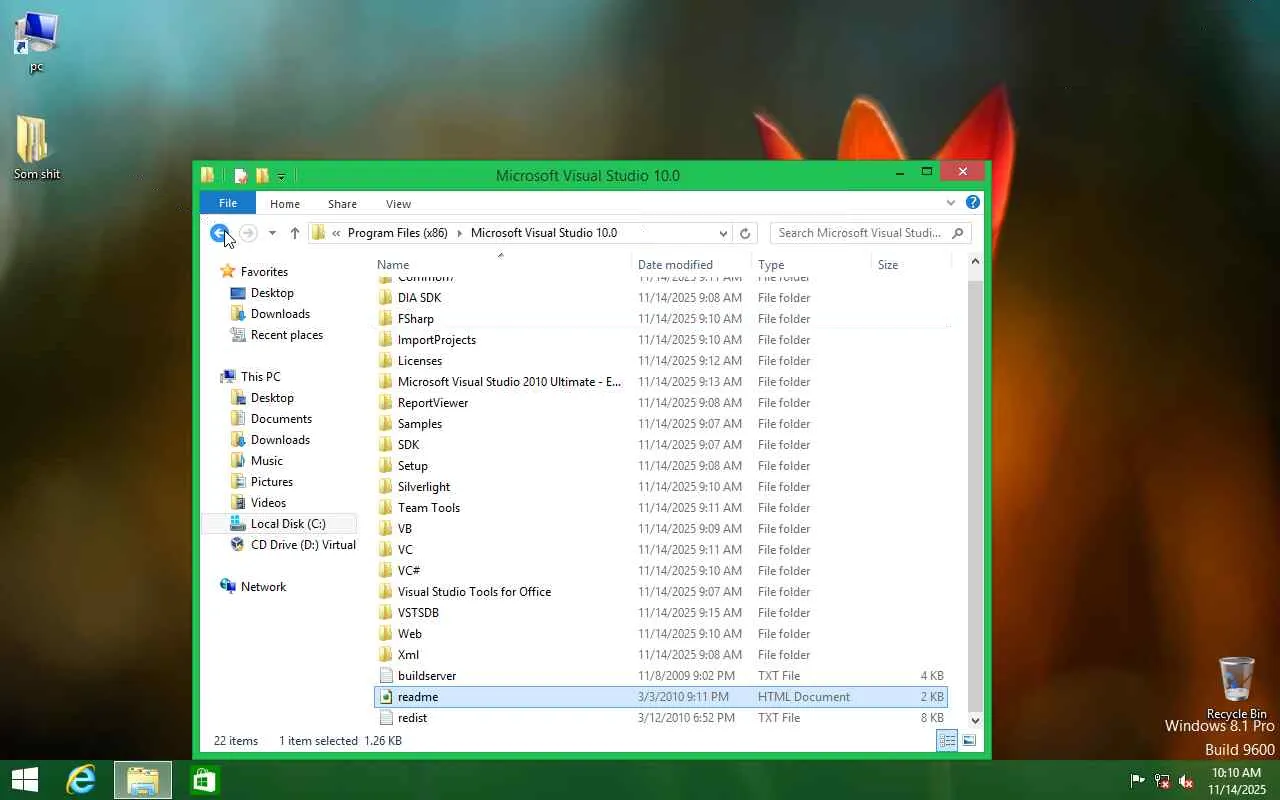The height and width of the screenshot is (800, 1280).
Task: Open Customize Quick Access Toolbar dropdown
Action: click(x=281, y=177)
